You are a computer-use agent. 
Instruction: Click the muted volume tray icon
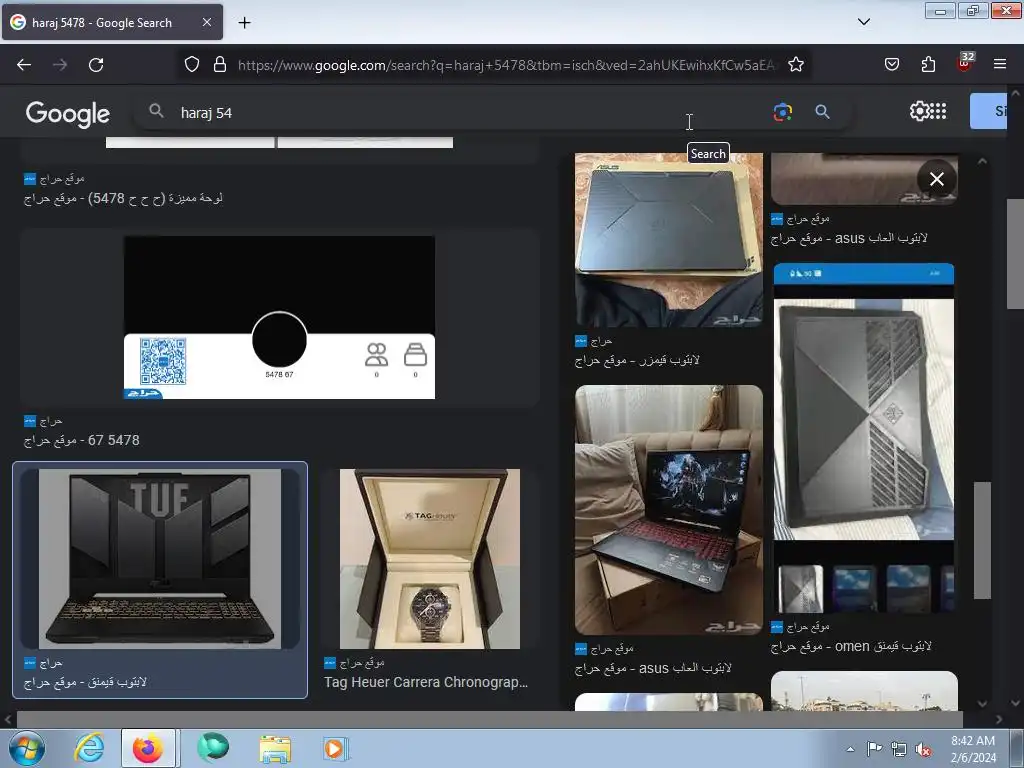tap(923, 749)
